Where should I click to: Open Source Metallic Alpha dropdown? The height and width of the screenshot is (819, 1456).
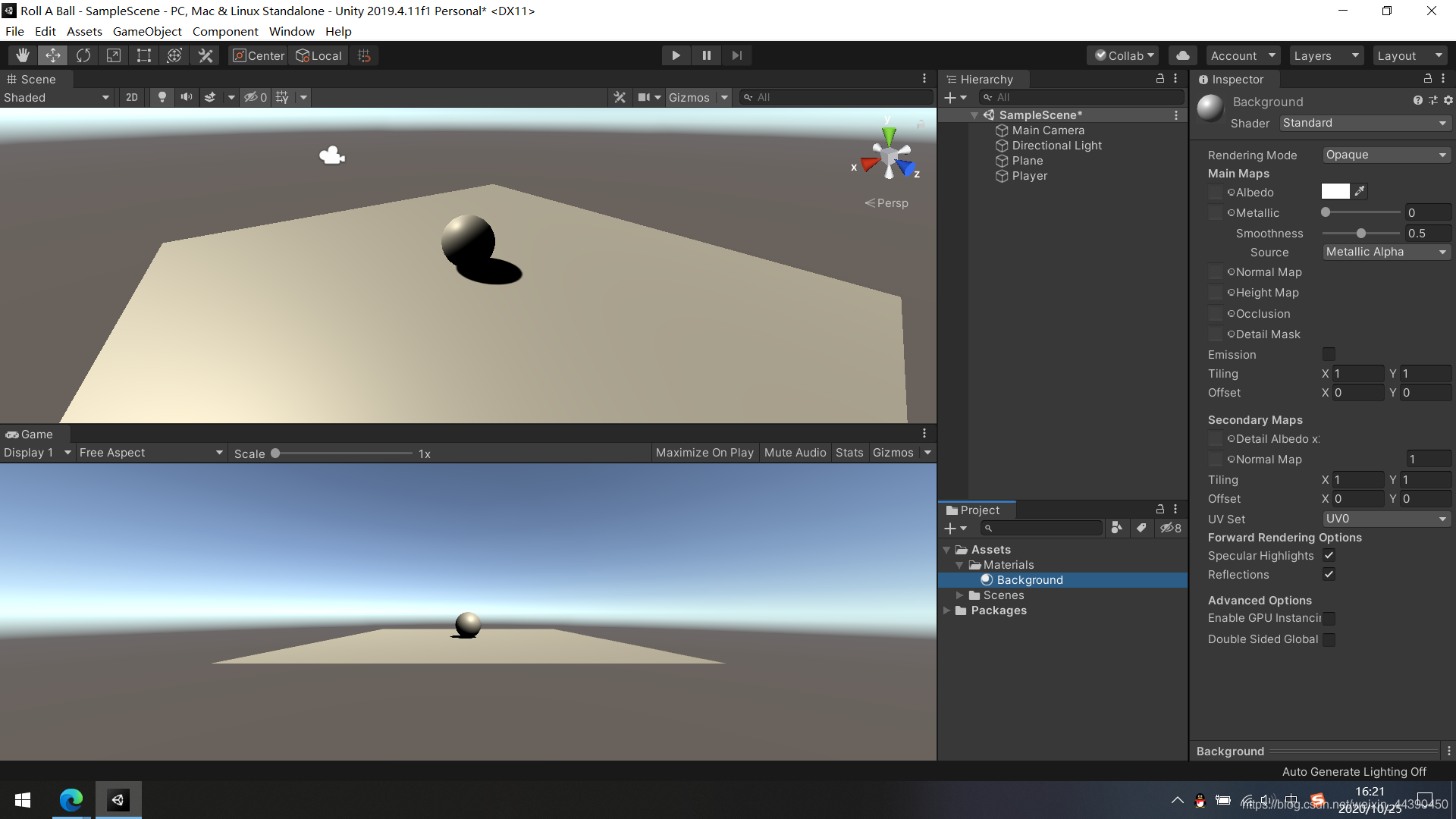tap(1387, 252)
